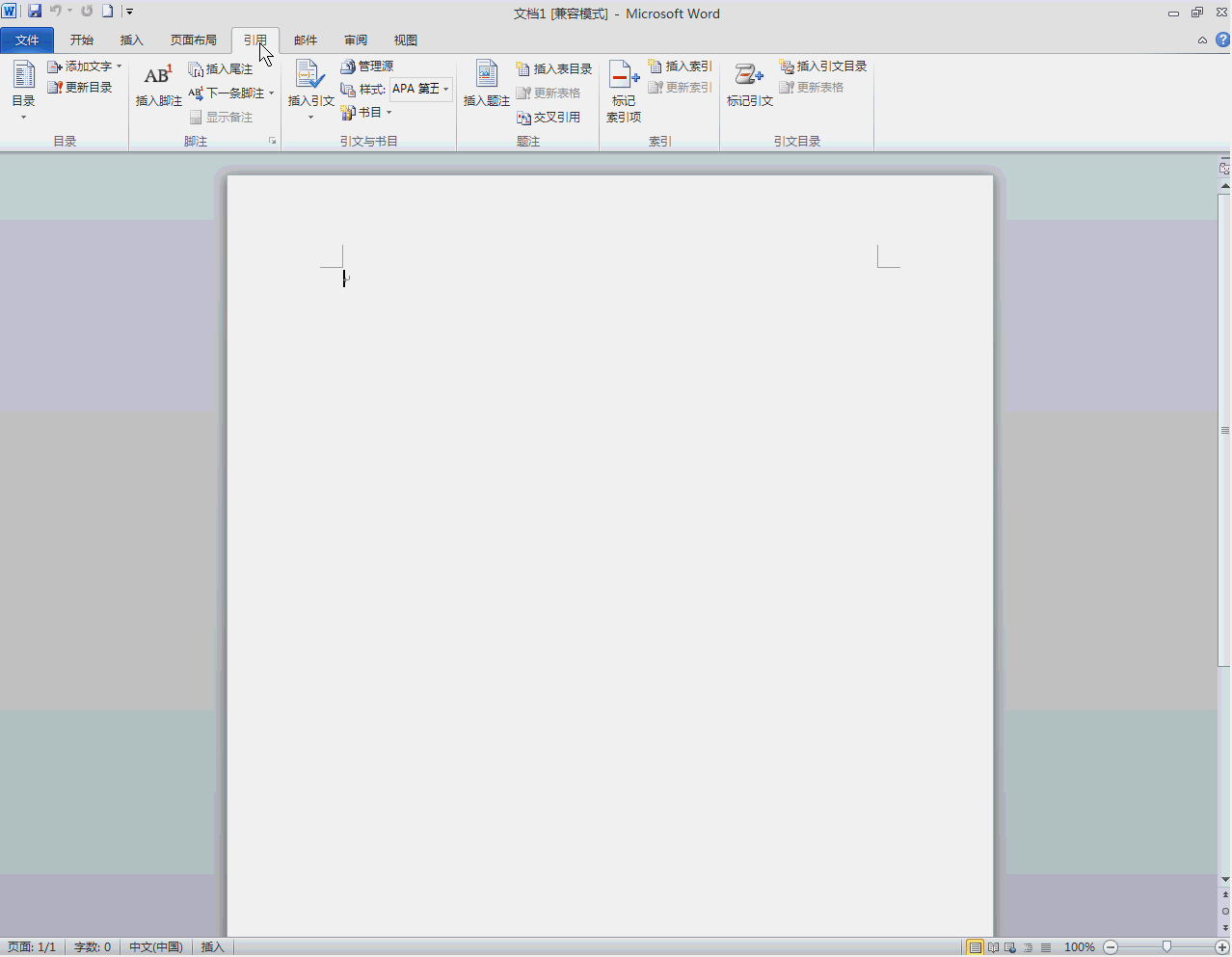Screen dimensions: 1232x957
Task: Switch to the 开始 tab
Action: (x=81, y=40)
